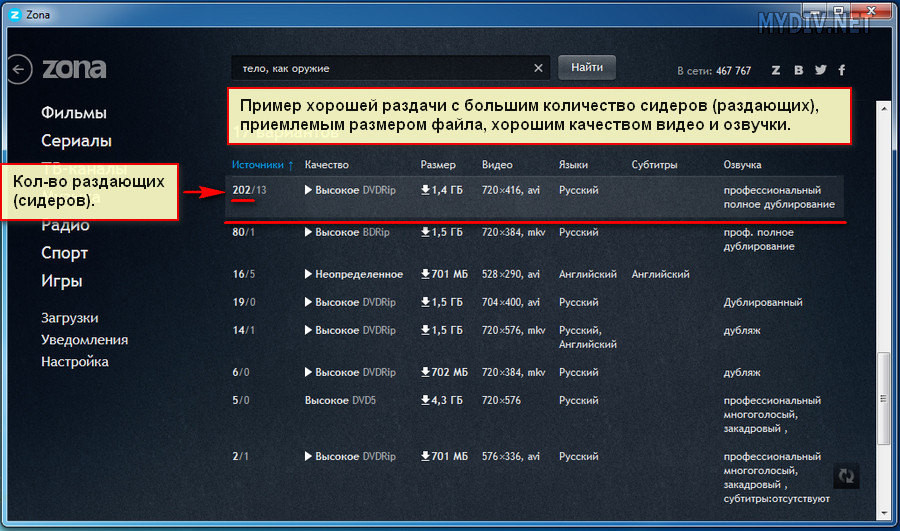Click the Английский subtitles cell
900x531 pixels.
660,274
